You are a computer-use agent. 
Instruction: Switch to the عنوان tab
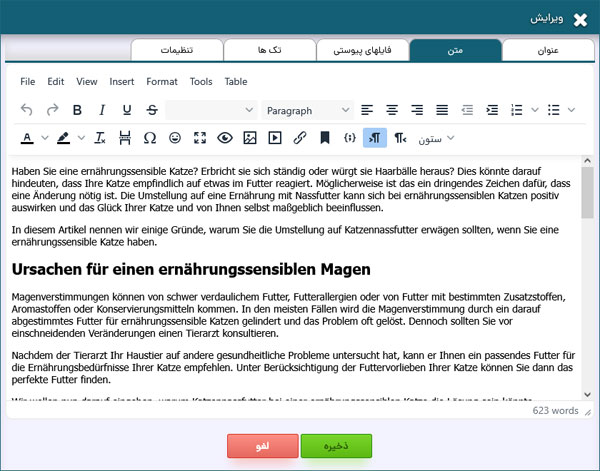548,50
